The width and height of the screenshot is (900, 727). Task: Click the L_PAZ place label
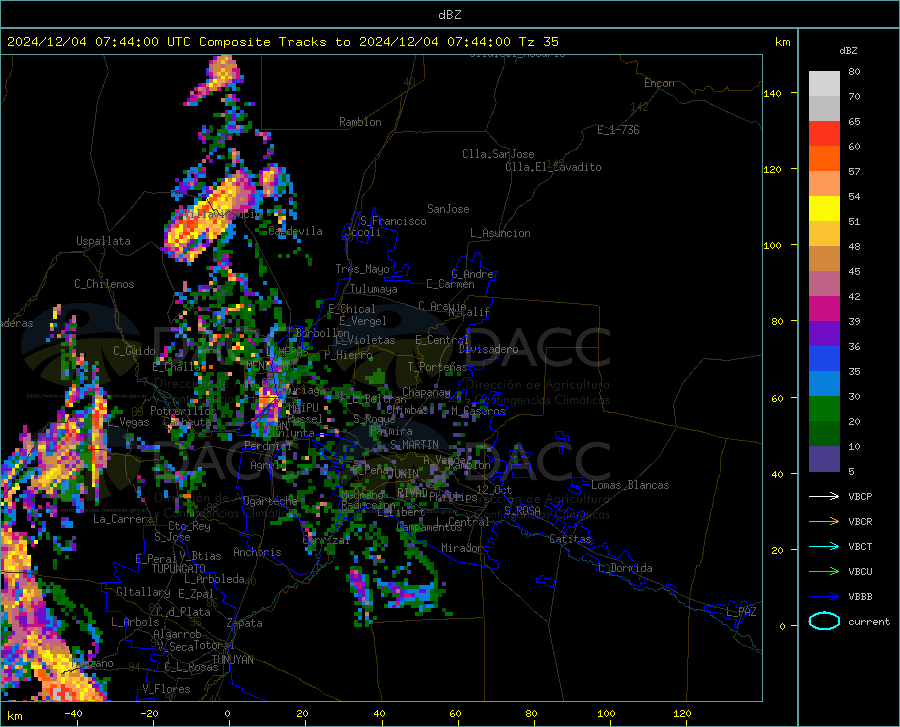pos(741,612)
